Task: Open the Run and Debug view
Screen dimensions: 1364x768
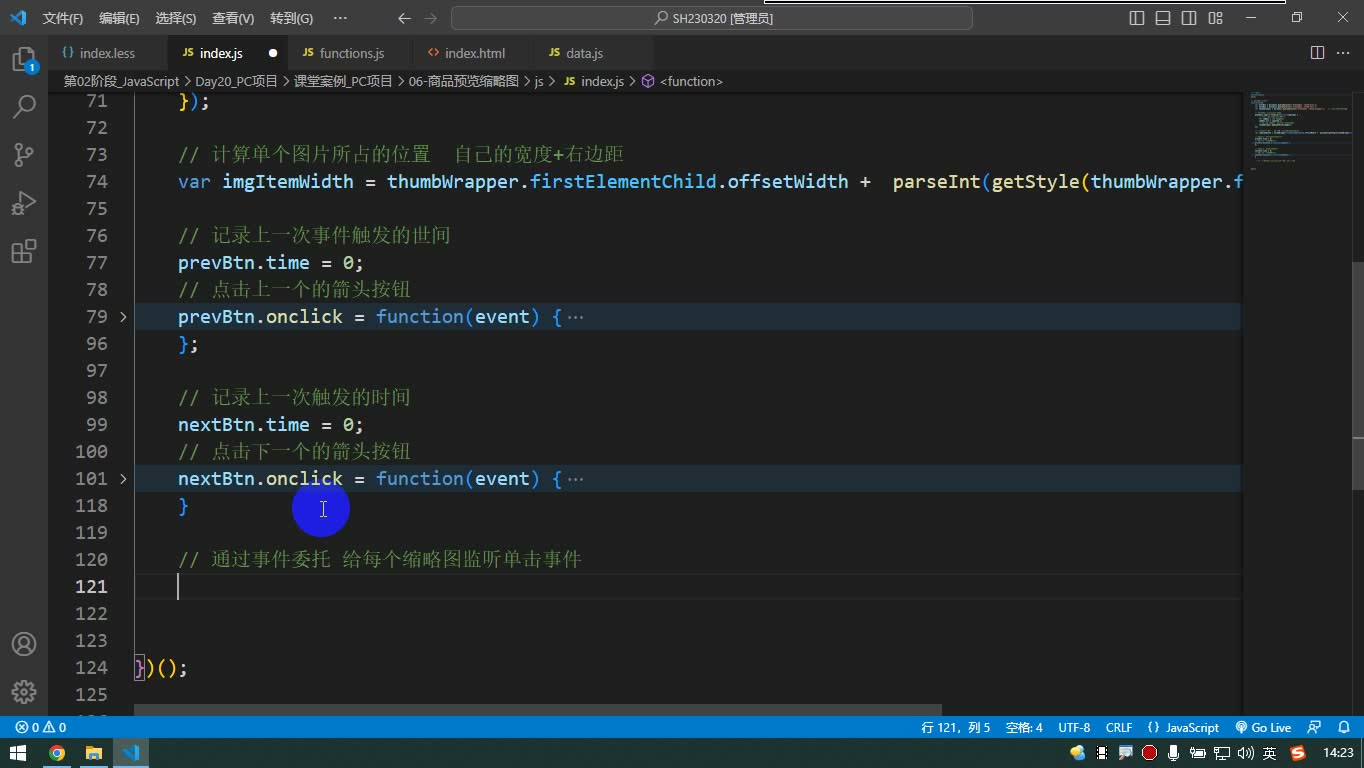Action: [24, 203]
